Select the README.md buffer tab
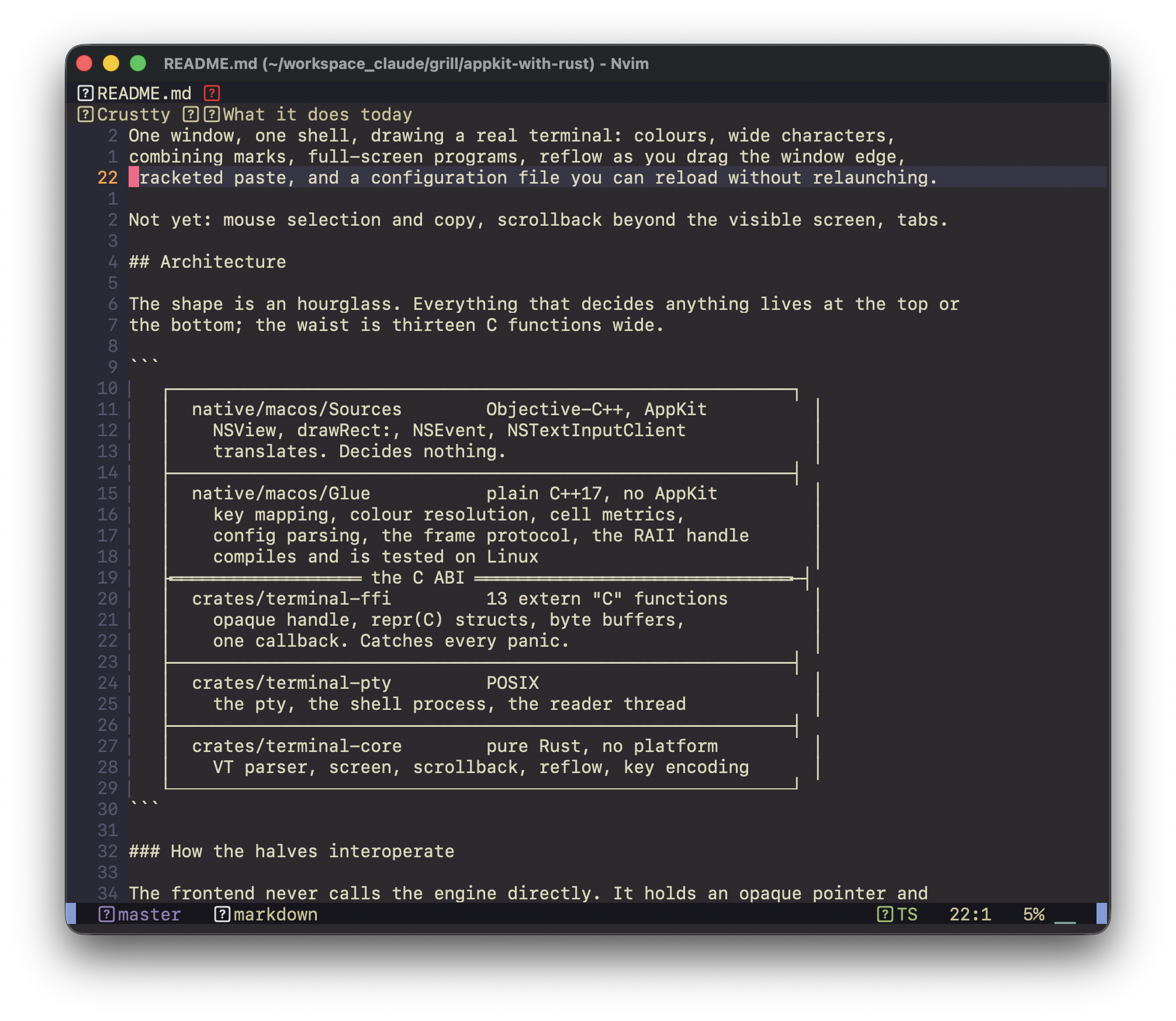Screen dimensions: 1176x1021 pos(144,93)
